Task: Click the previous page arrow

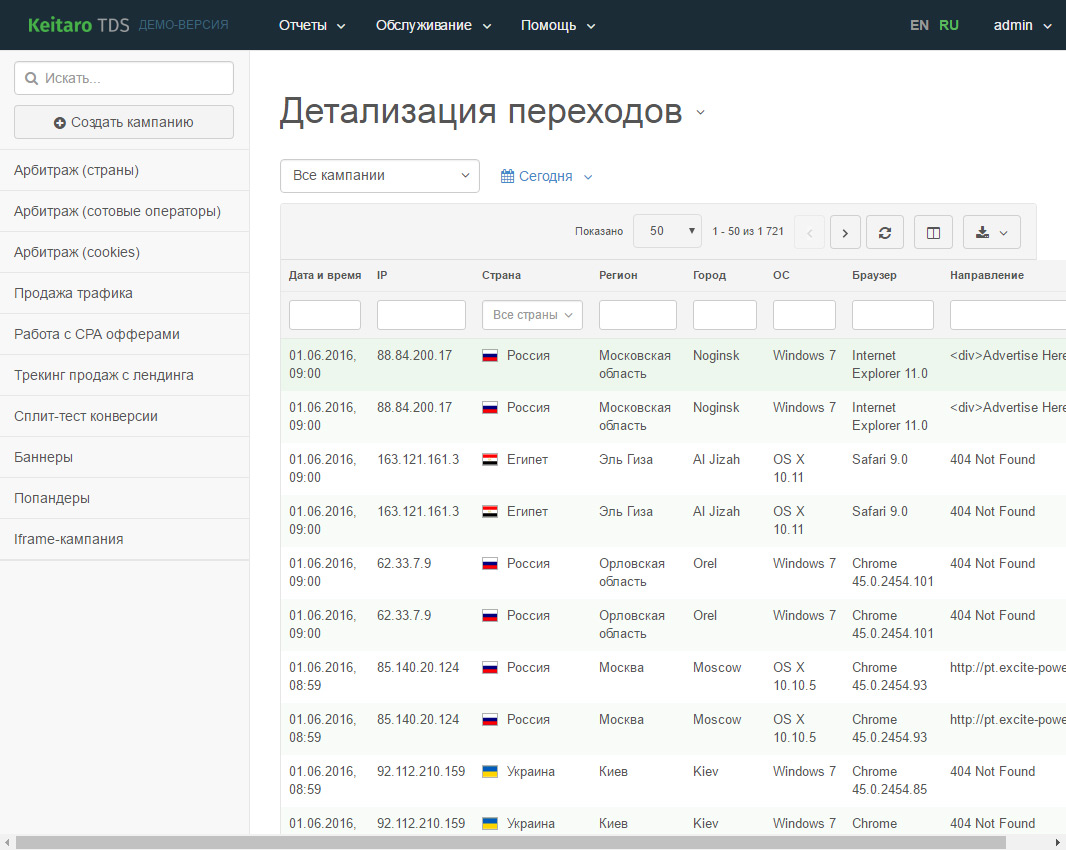Action: [810, 232]
